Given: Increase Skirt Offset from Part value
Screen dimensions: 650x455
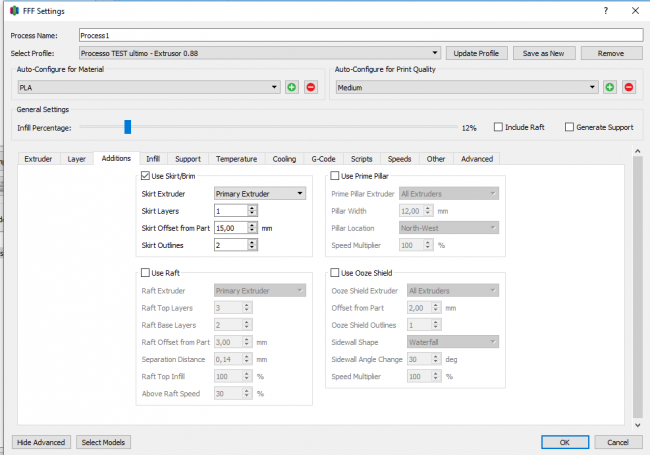Looking at the screenshot, I should (252, 225).
